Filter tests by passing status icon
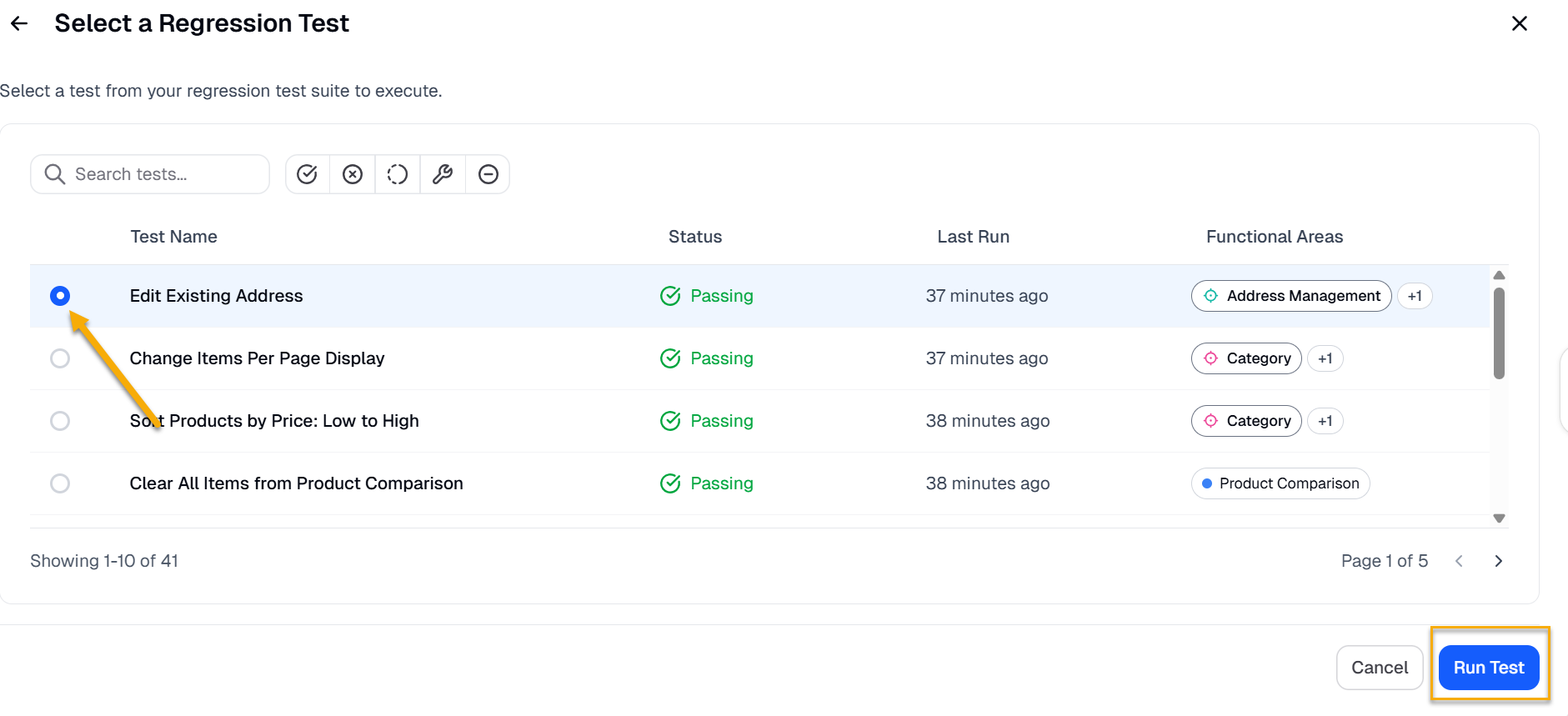 (x=308, y=174)
